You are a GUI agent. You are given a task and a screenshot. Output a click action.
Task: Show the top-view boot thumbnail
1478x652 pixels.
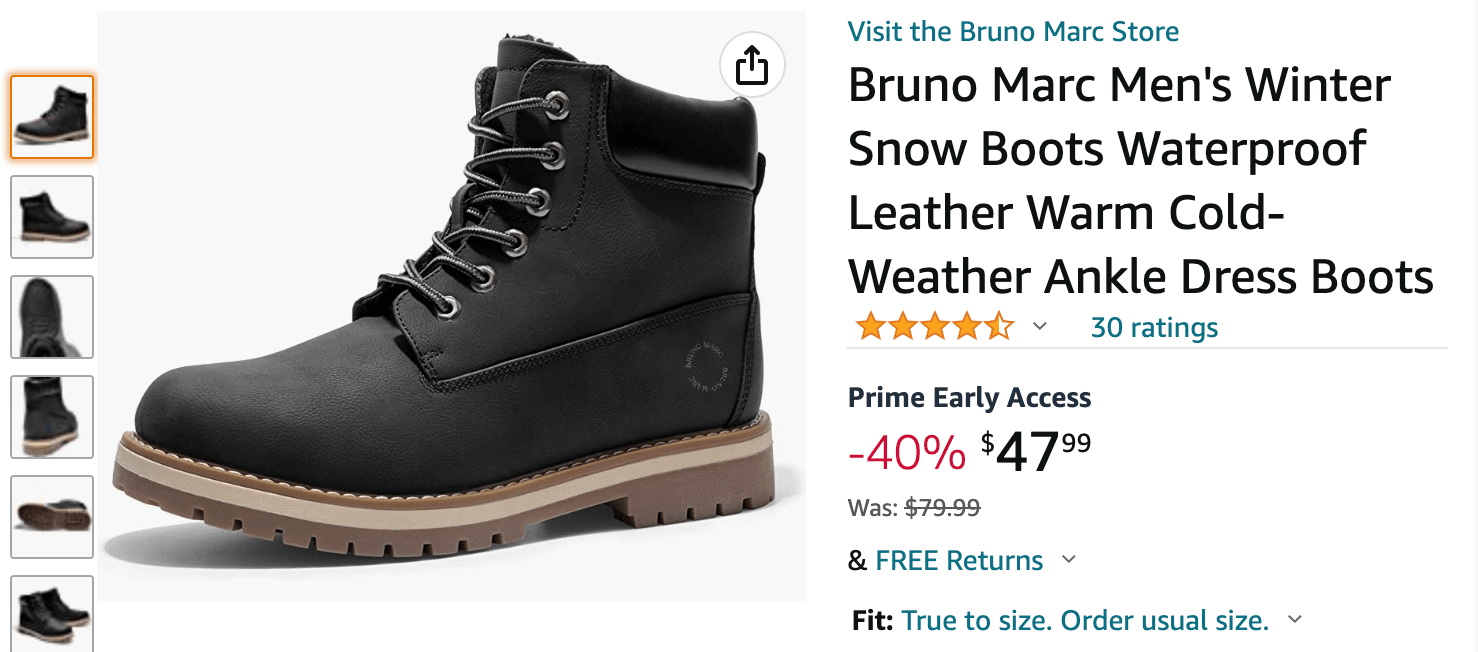[52, 317]
